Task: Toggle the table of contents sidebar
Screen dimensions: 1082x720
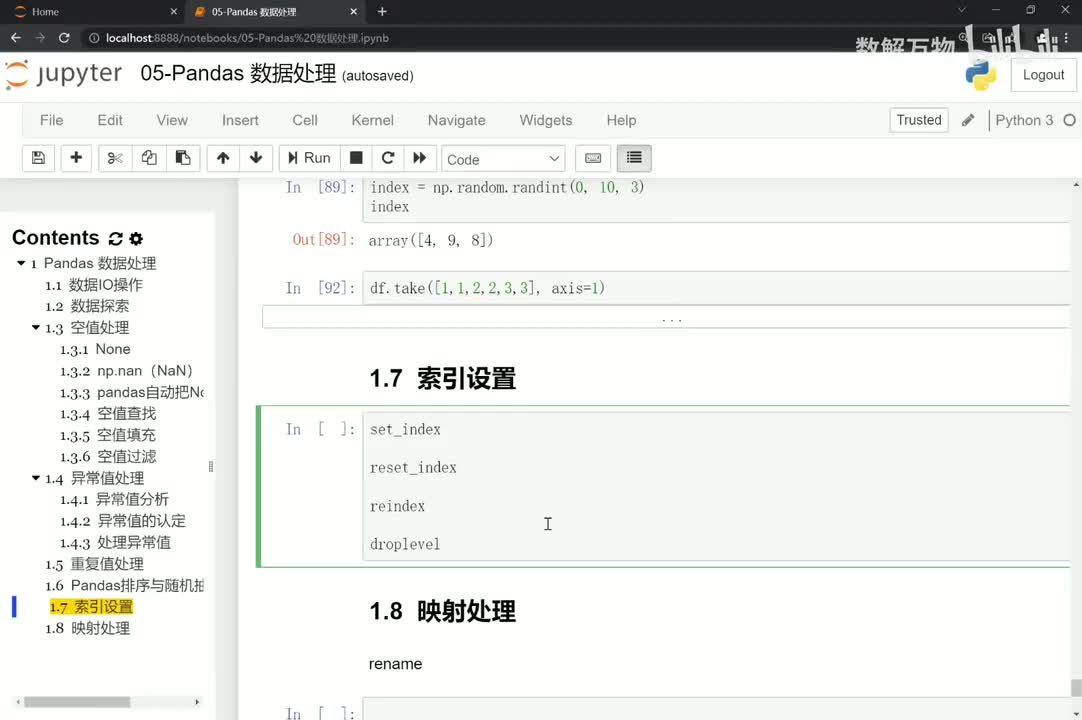Action: coord(634,158)
